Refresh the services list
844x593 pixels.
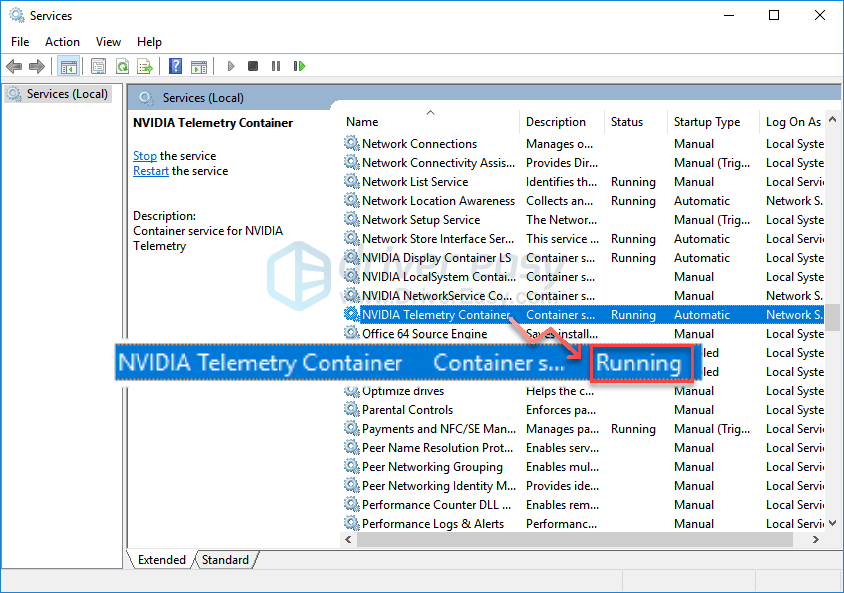click(x=121, y=66)
